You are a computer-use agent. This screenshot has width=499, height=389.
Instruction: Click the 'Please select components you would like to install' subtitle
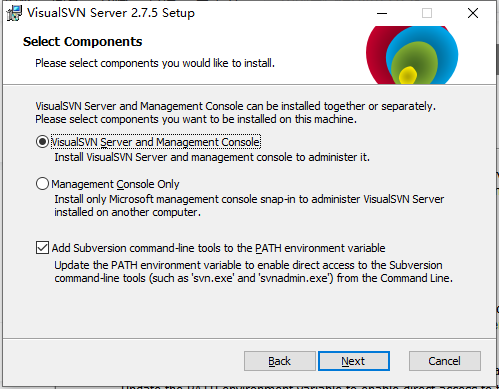[155, 63]
